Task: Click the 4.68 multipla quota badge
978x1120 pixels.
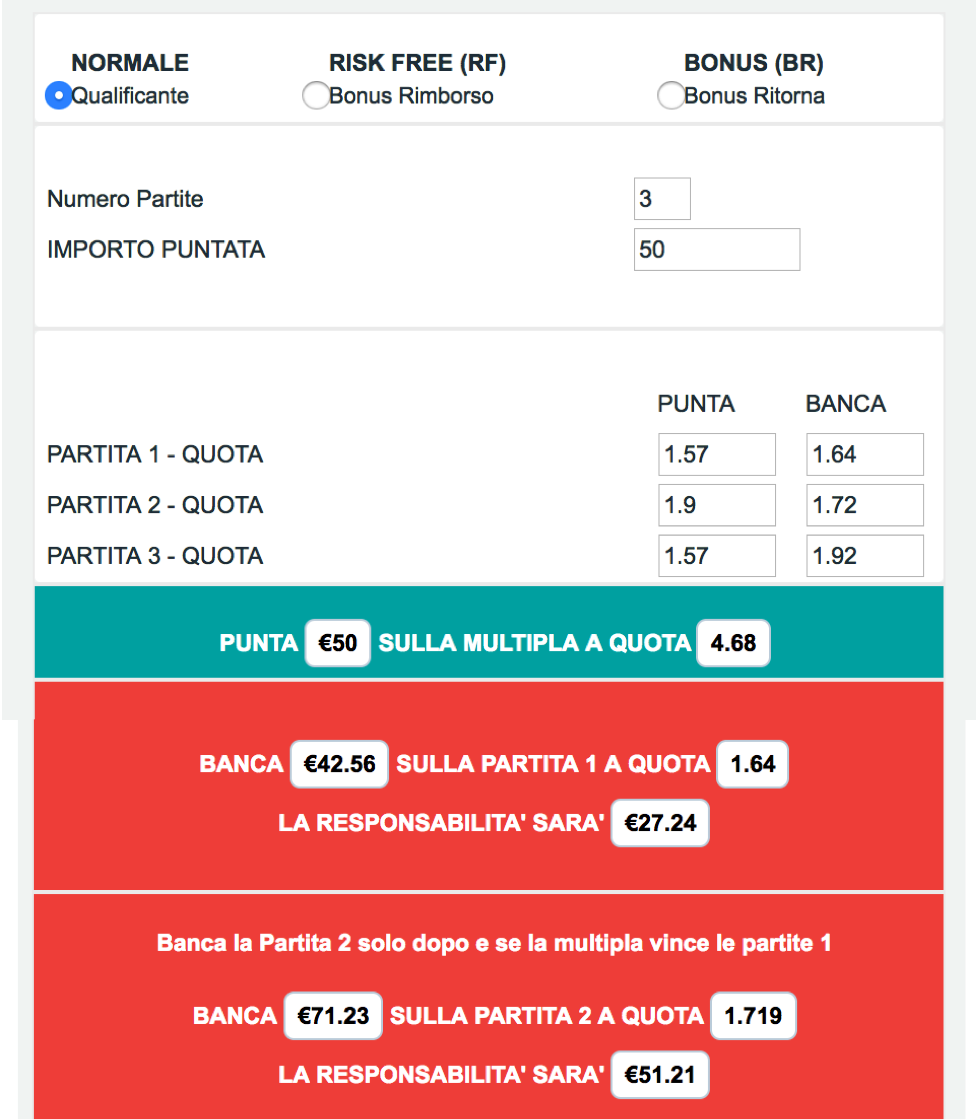Action: click(733, 643)
